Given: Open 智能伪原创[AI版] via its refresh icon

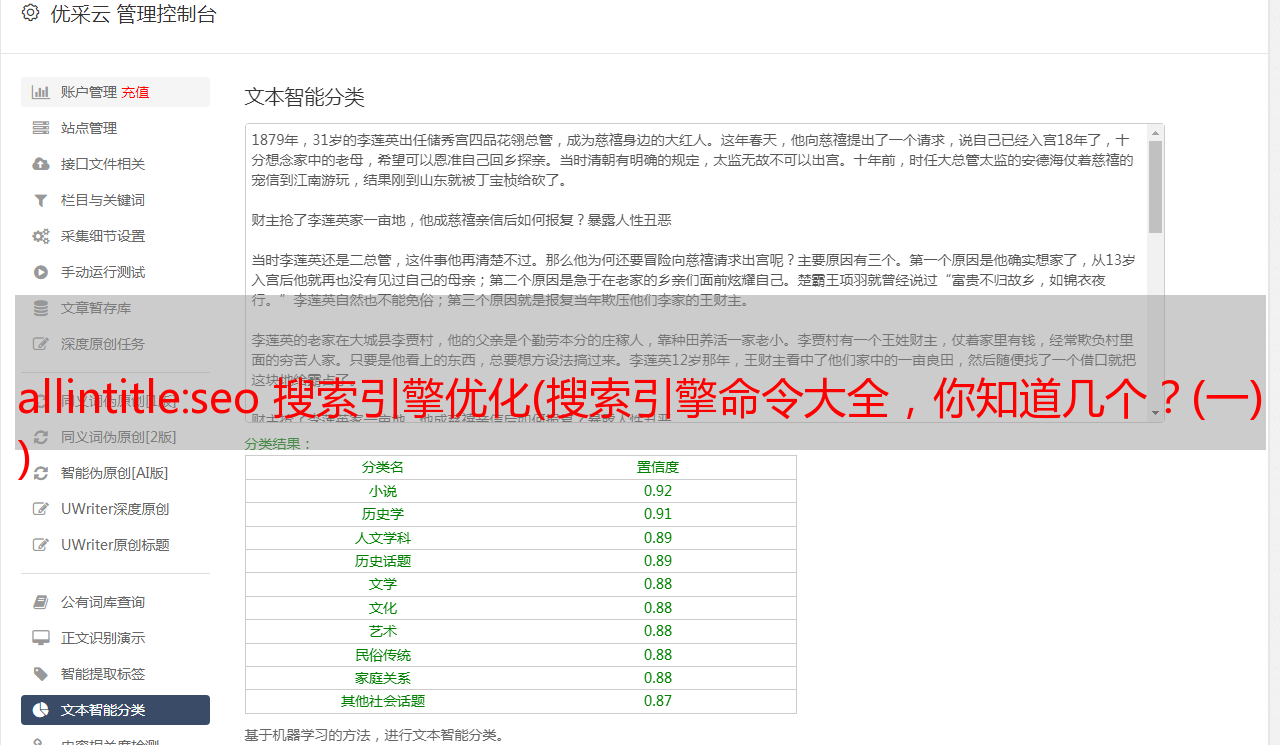Looking at the screenshot, I should point(41,473).
